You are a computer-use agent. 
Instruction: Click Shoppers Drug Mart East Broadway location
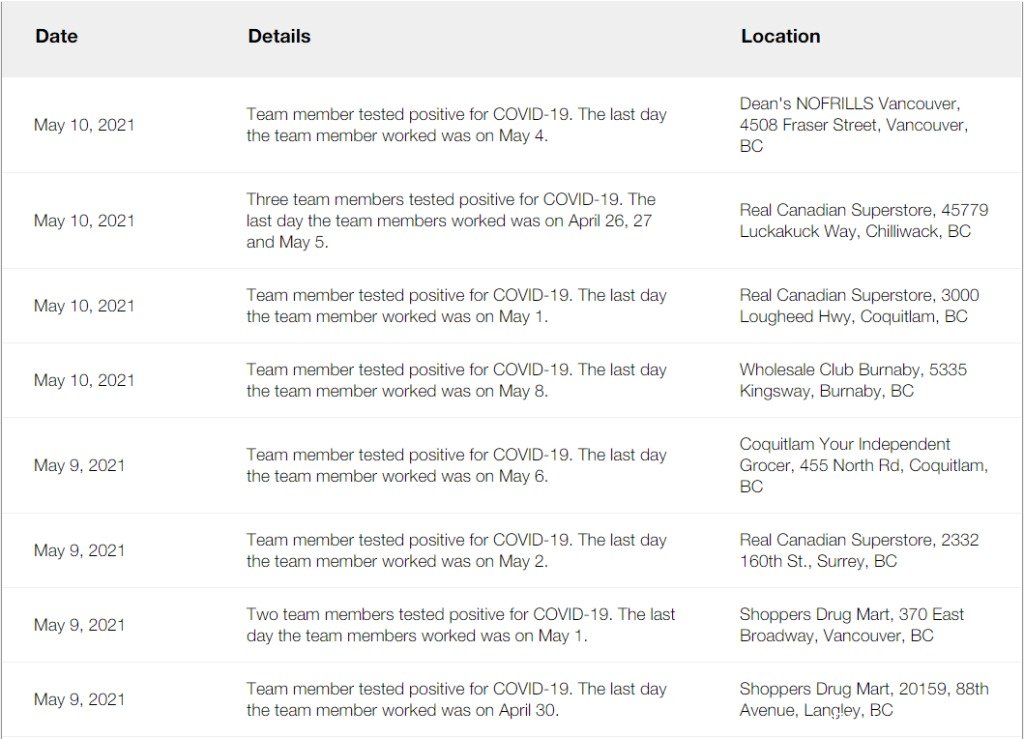(x=852, y=625)
